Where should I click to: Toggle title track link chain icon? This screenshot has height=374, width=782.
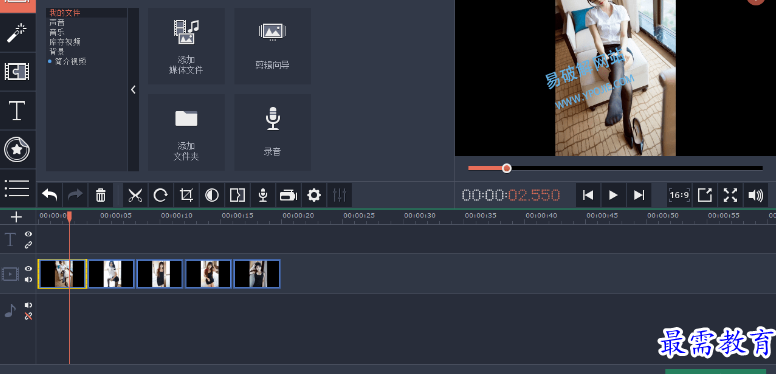tap(28, 245)
